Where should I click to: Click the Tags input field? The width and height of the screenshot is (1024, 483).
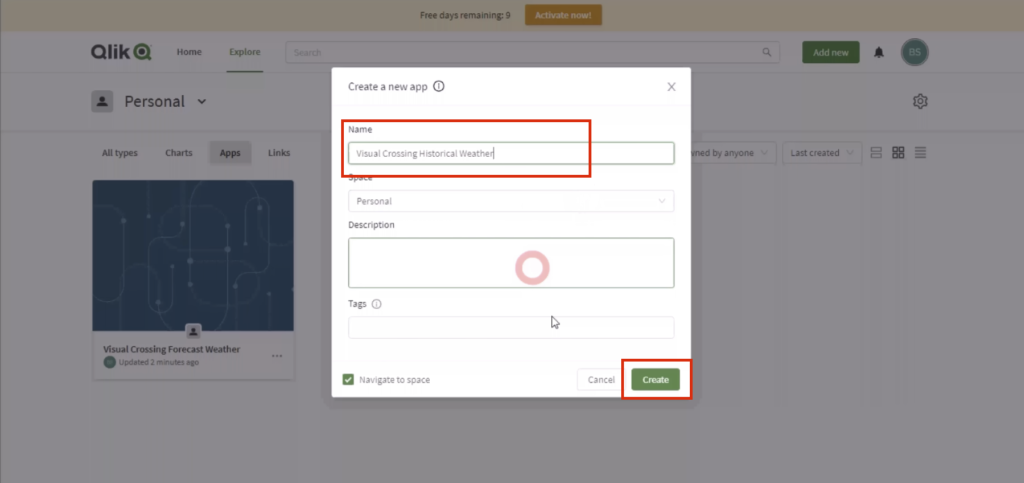[x=511, y=328]
